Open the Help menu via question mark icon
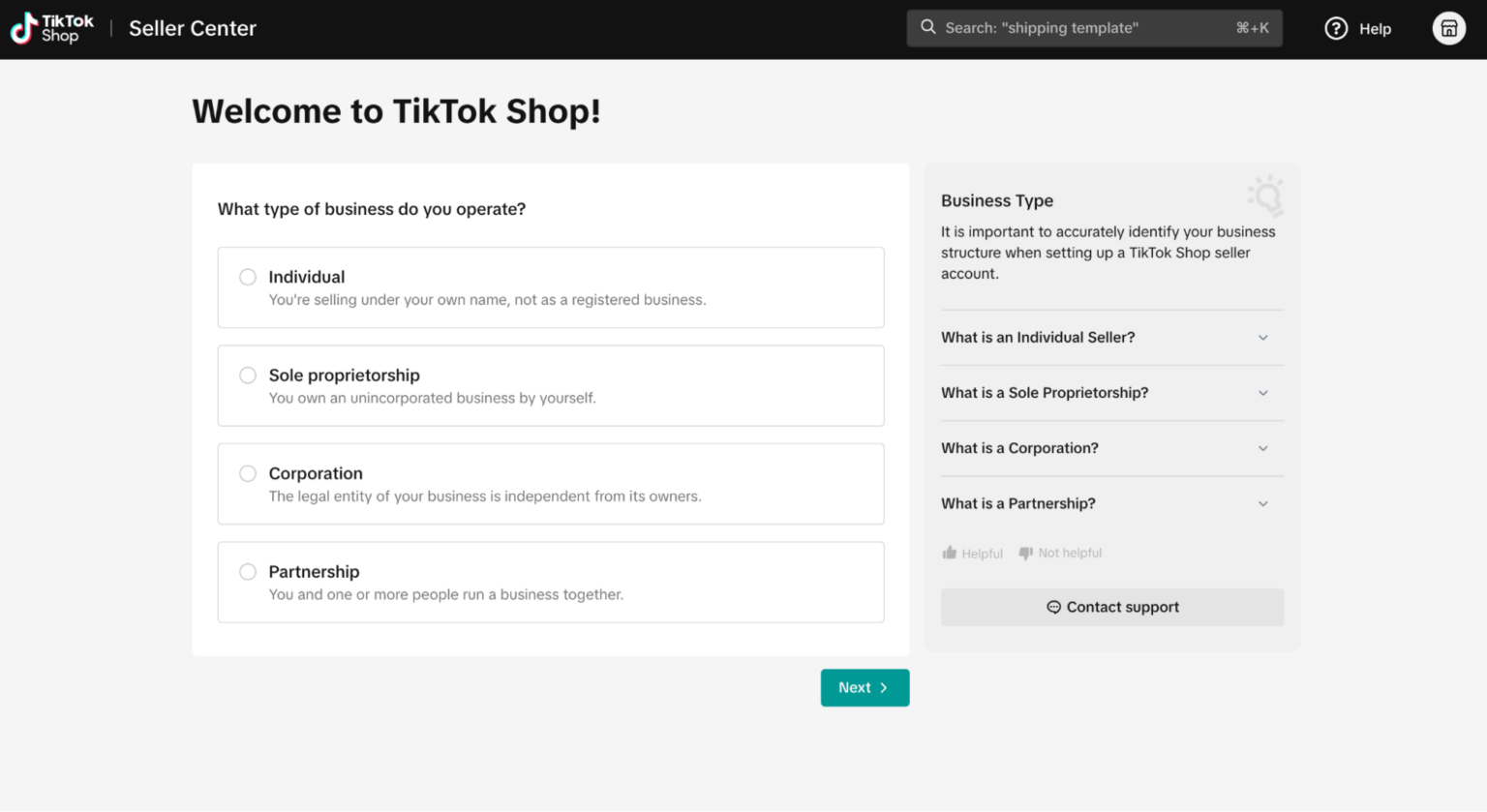Image resolution: width=1487 pixels, height=812 pixels. pos(1335,28)
